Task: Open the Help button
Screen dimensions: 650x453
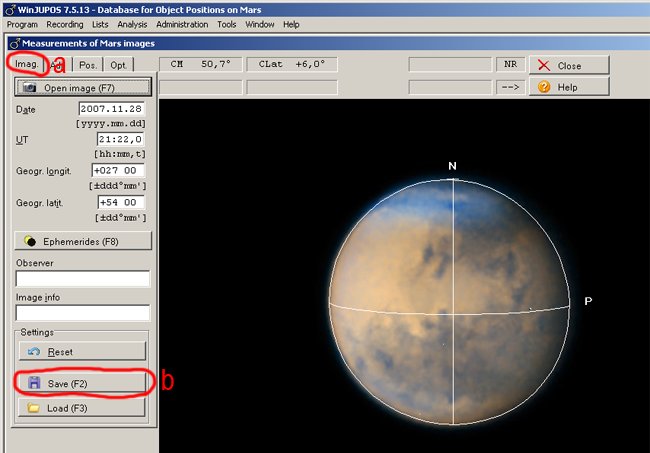Action: [568, 87]
